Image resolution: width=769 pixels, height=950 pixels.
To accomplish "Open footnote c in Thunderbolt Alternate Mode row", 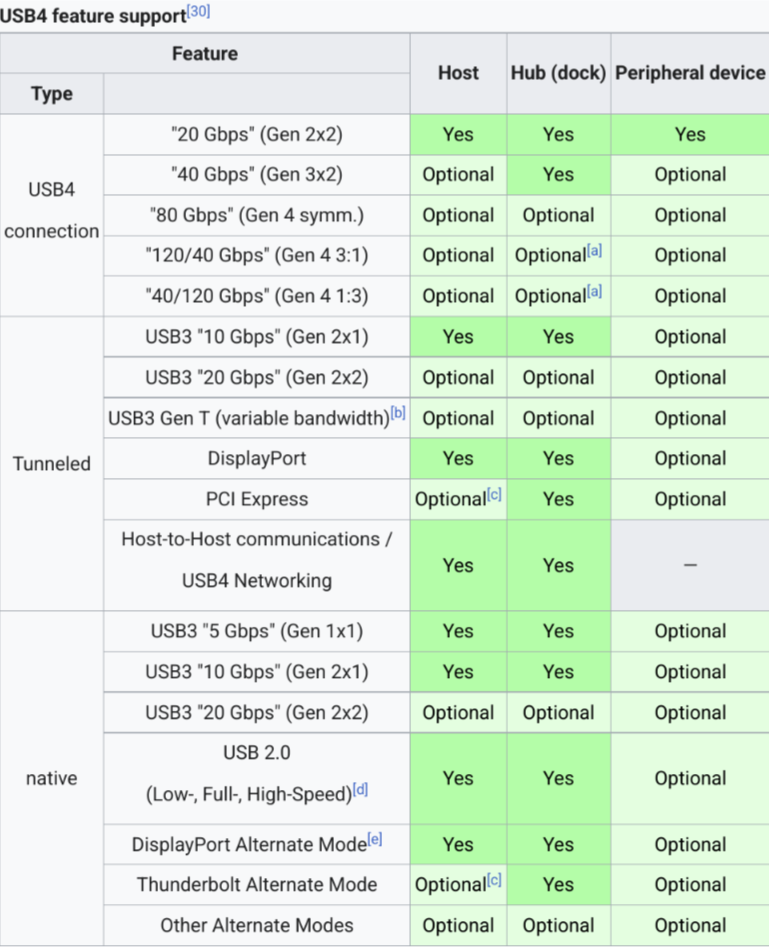I will click(494, 880).
